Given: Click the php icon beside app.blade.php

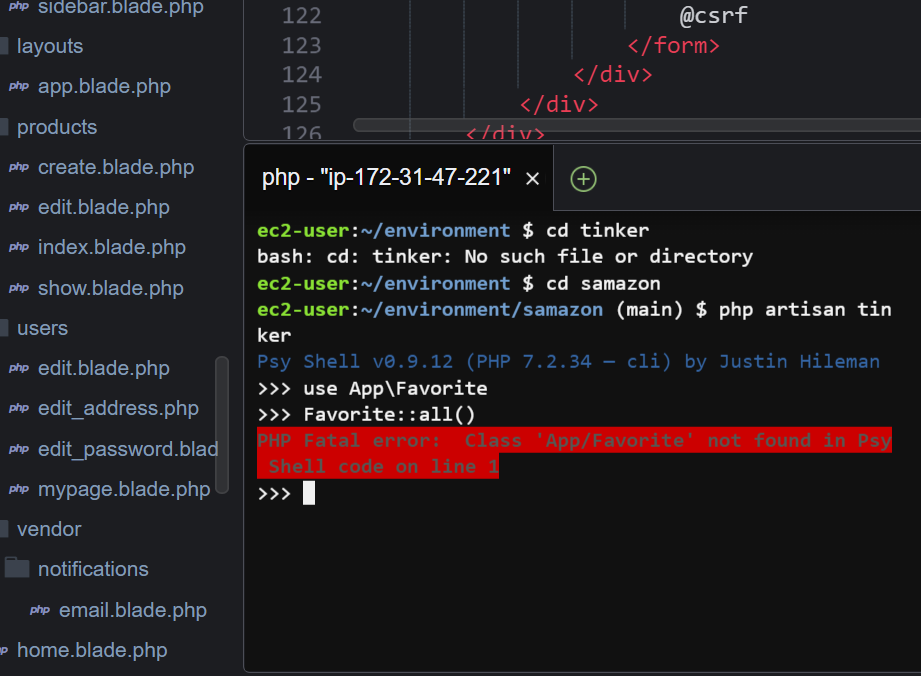Looking at the screenshot, I should (x=18, y=86).
